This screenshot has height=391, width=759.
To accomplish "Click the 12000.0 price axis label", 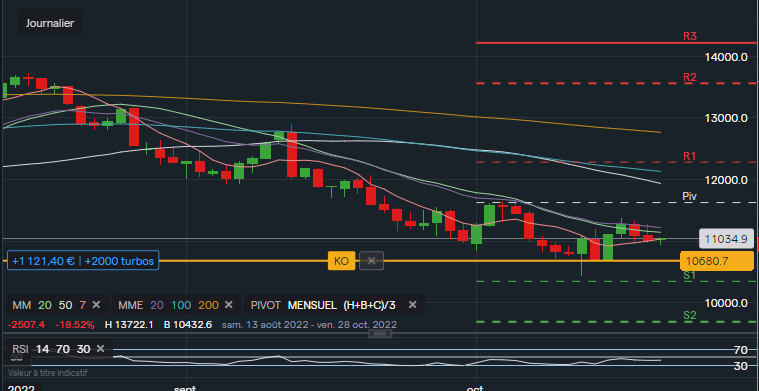I will [x=726, y=180].
